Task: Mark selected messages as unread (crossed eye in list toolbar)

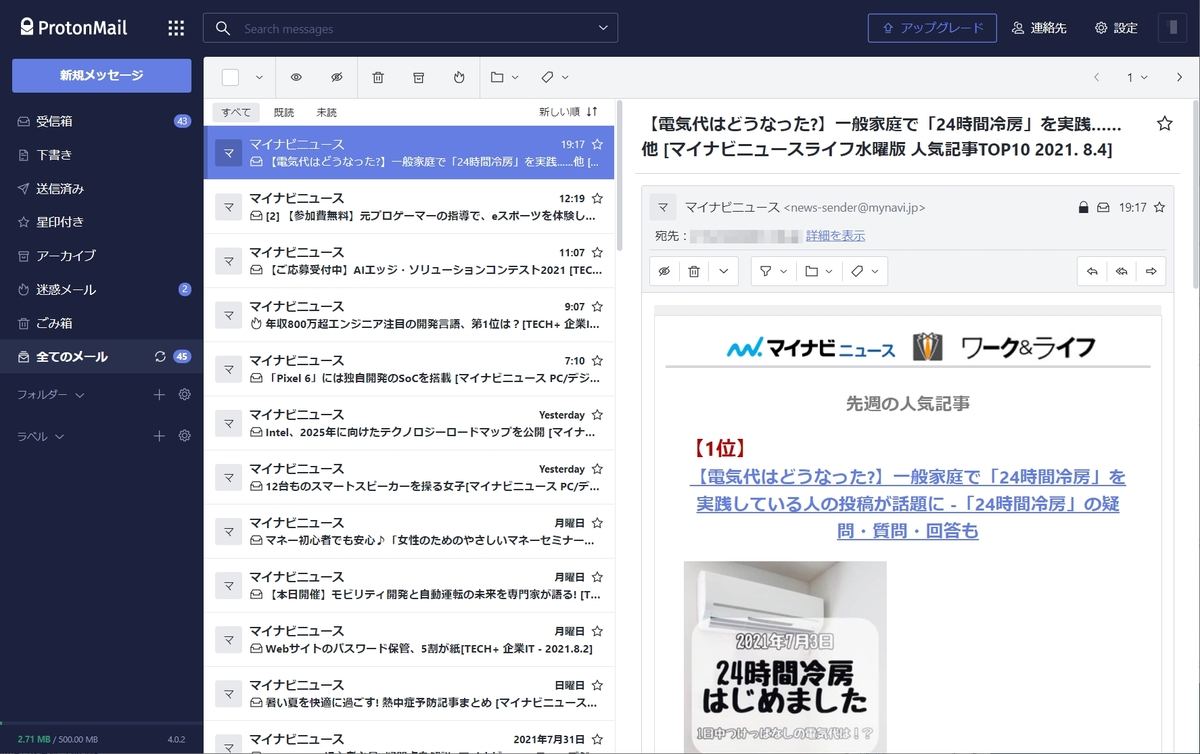Action: pyautogui.click(x=337, y=77)
